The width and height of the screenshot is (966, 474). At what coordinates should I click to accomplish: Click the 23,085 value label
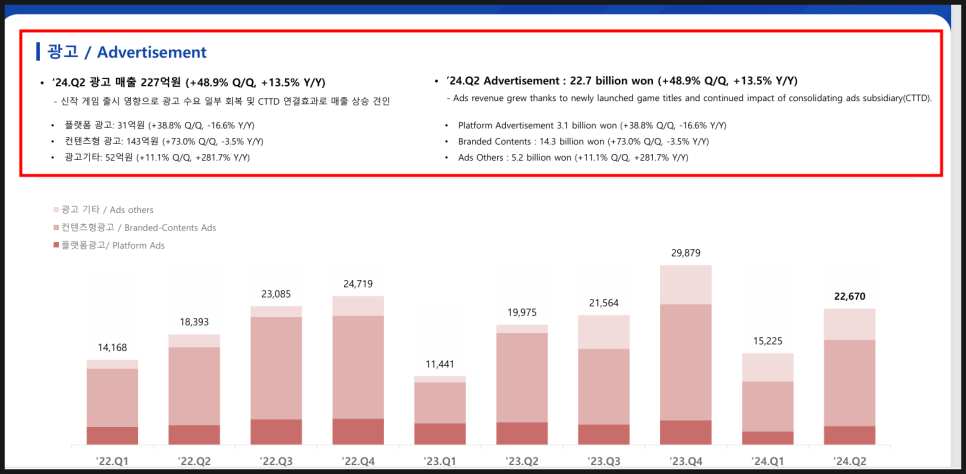276,294
